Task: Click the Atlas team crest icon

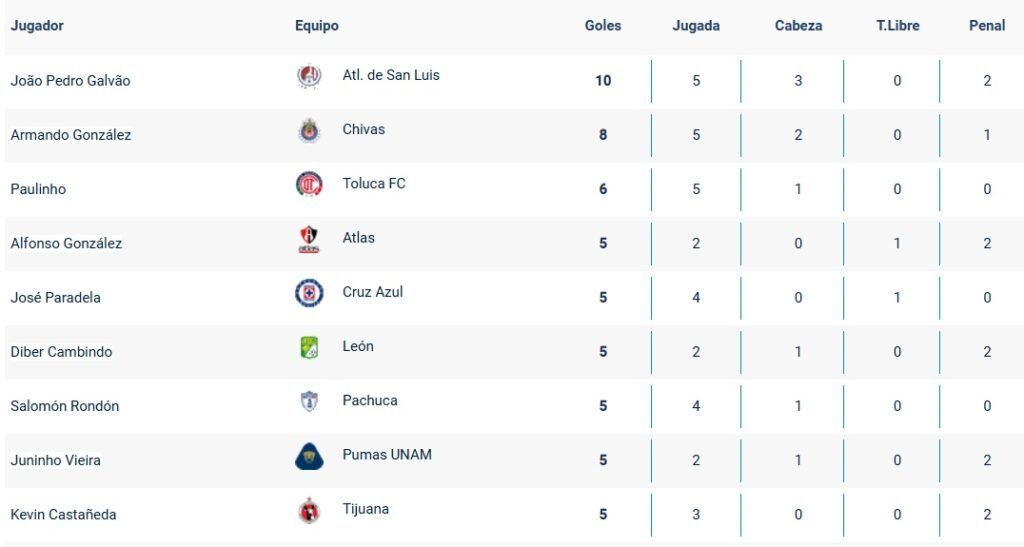Action: 309,239
